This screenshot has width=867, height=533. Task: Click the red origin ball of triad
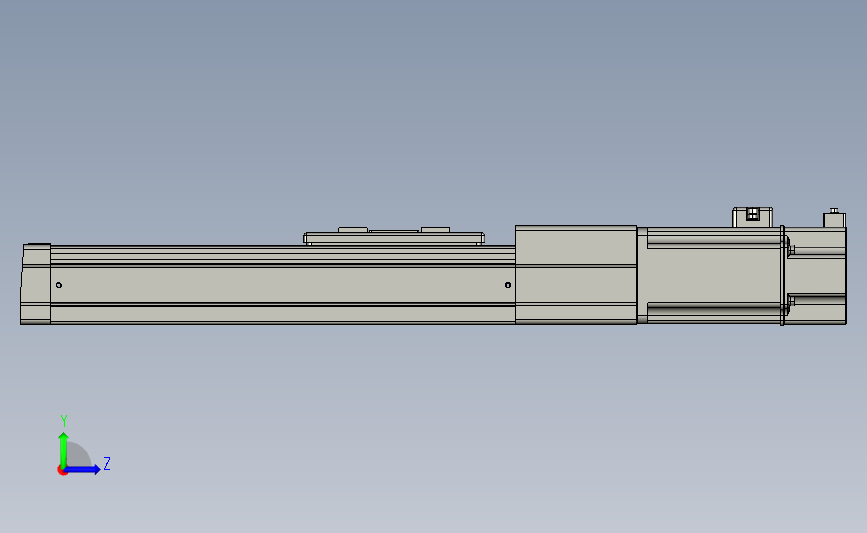(x=62, y=471)
